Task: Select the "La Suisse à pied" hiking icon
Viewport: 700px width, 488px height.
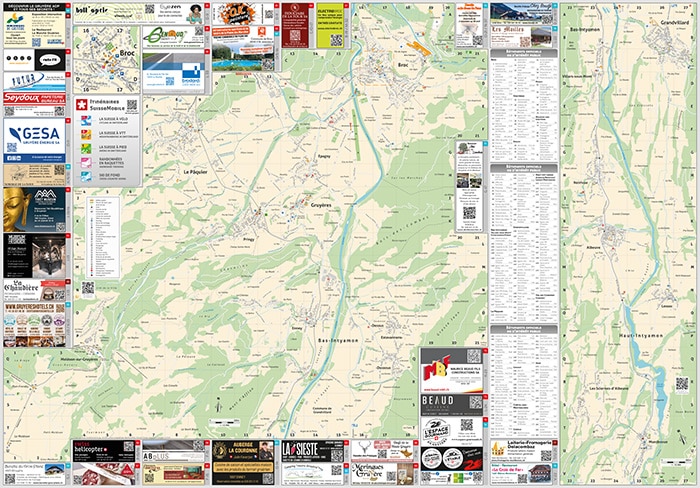Action: click(x=86, y=148)
